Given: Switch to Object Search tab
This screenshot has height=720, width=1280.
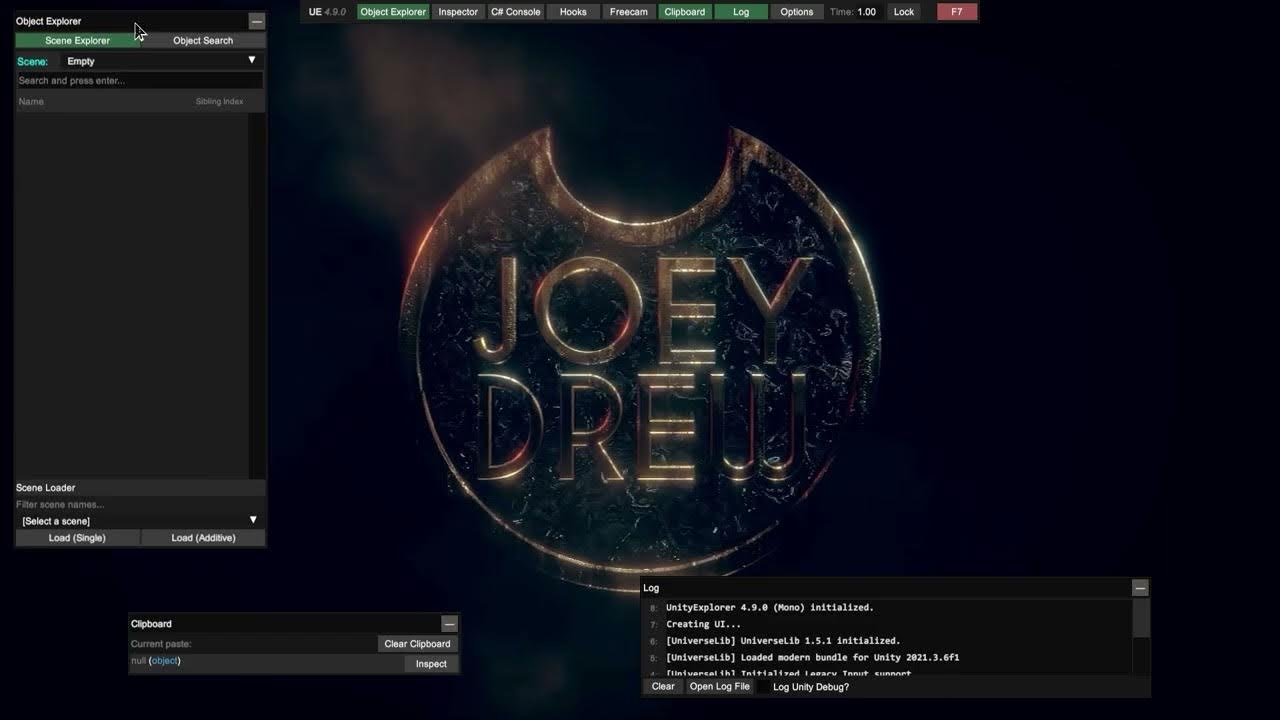Looking at the screenshot, I should (203, 41).
